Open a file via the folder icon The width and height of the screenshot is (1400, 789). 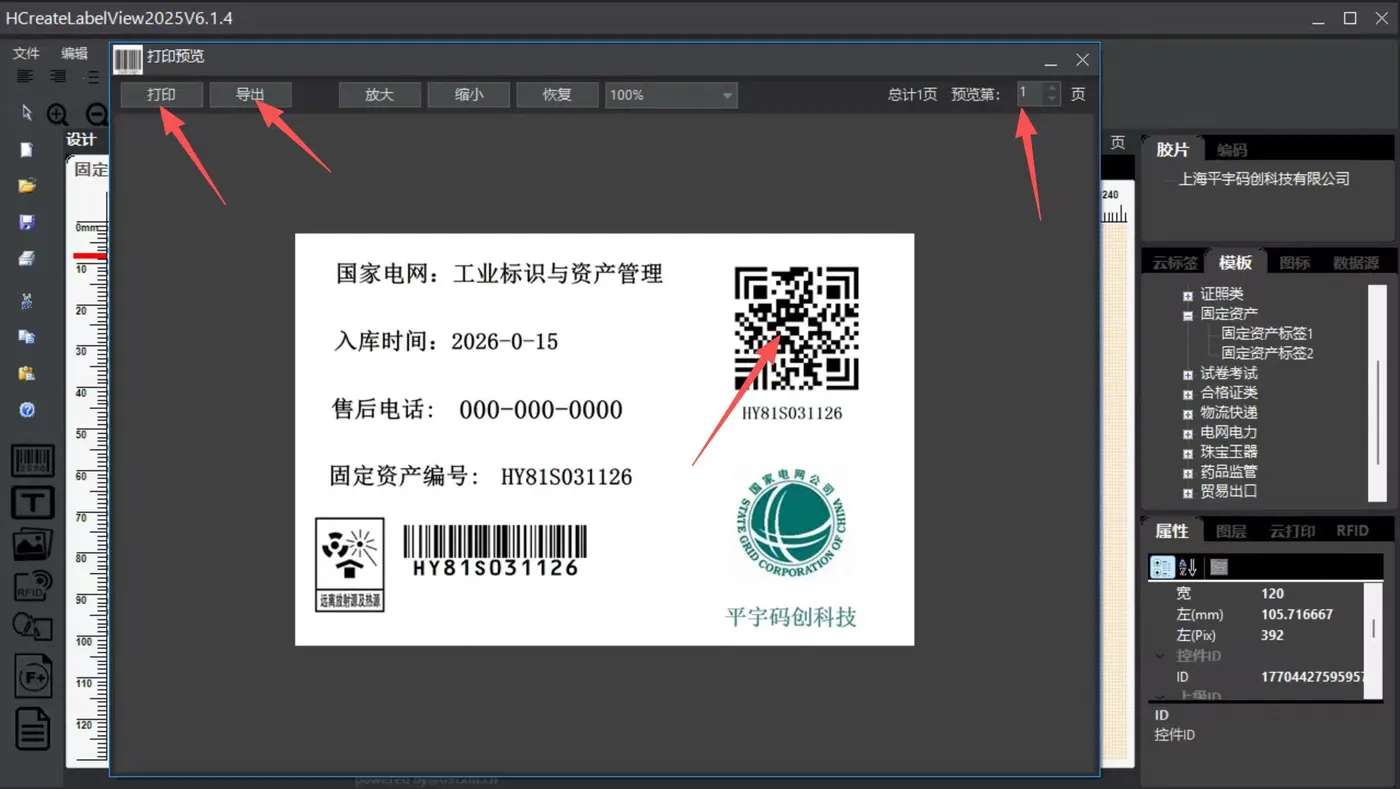click(27, 186)
